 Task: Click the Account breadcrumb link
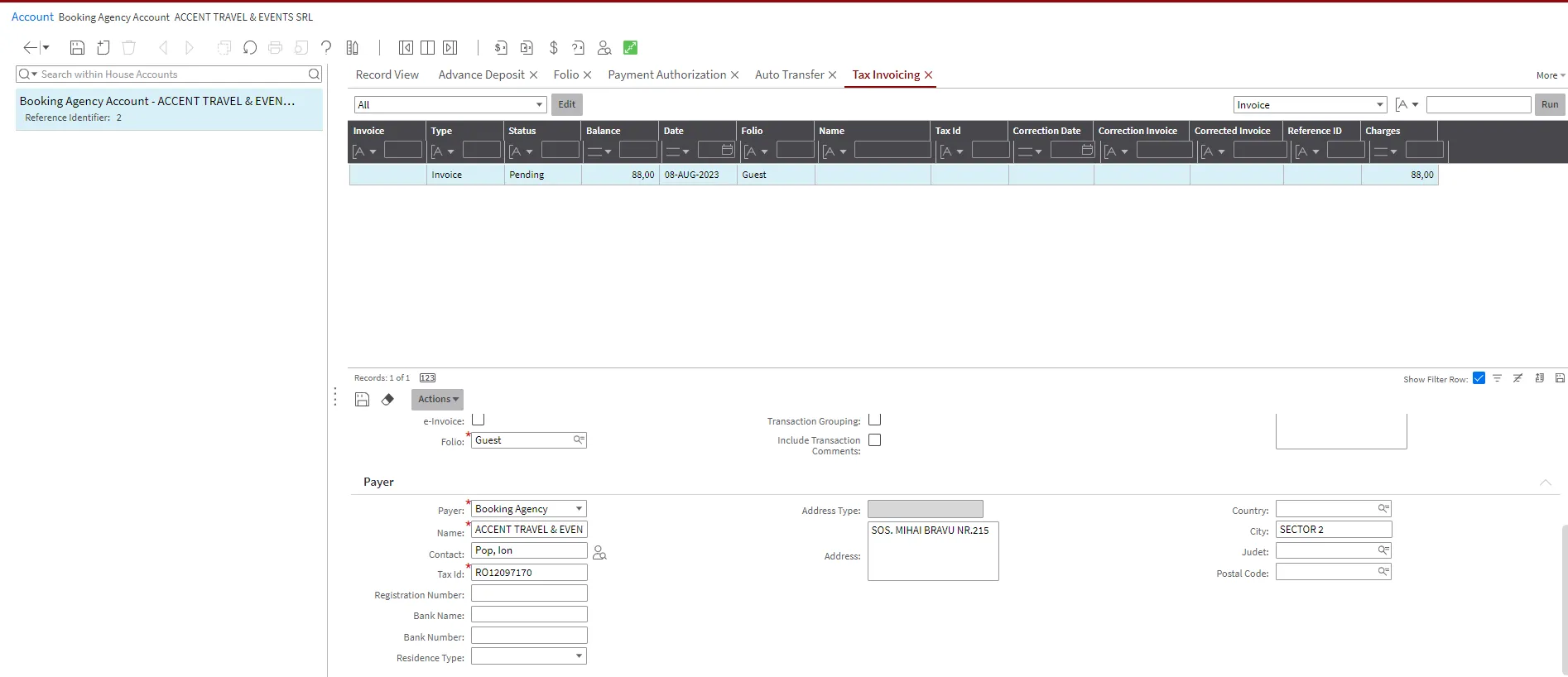tap(32, 17)
